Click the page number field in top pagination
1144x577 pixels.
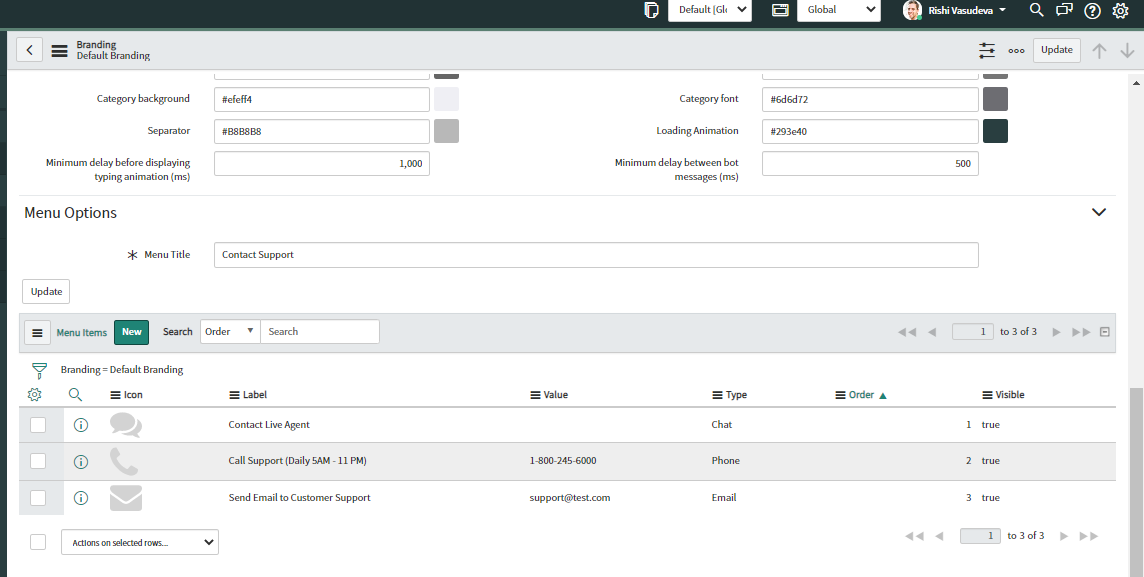coord(973,332)
